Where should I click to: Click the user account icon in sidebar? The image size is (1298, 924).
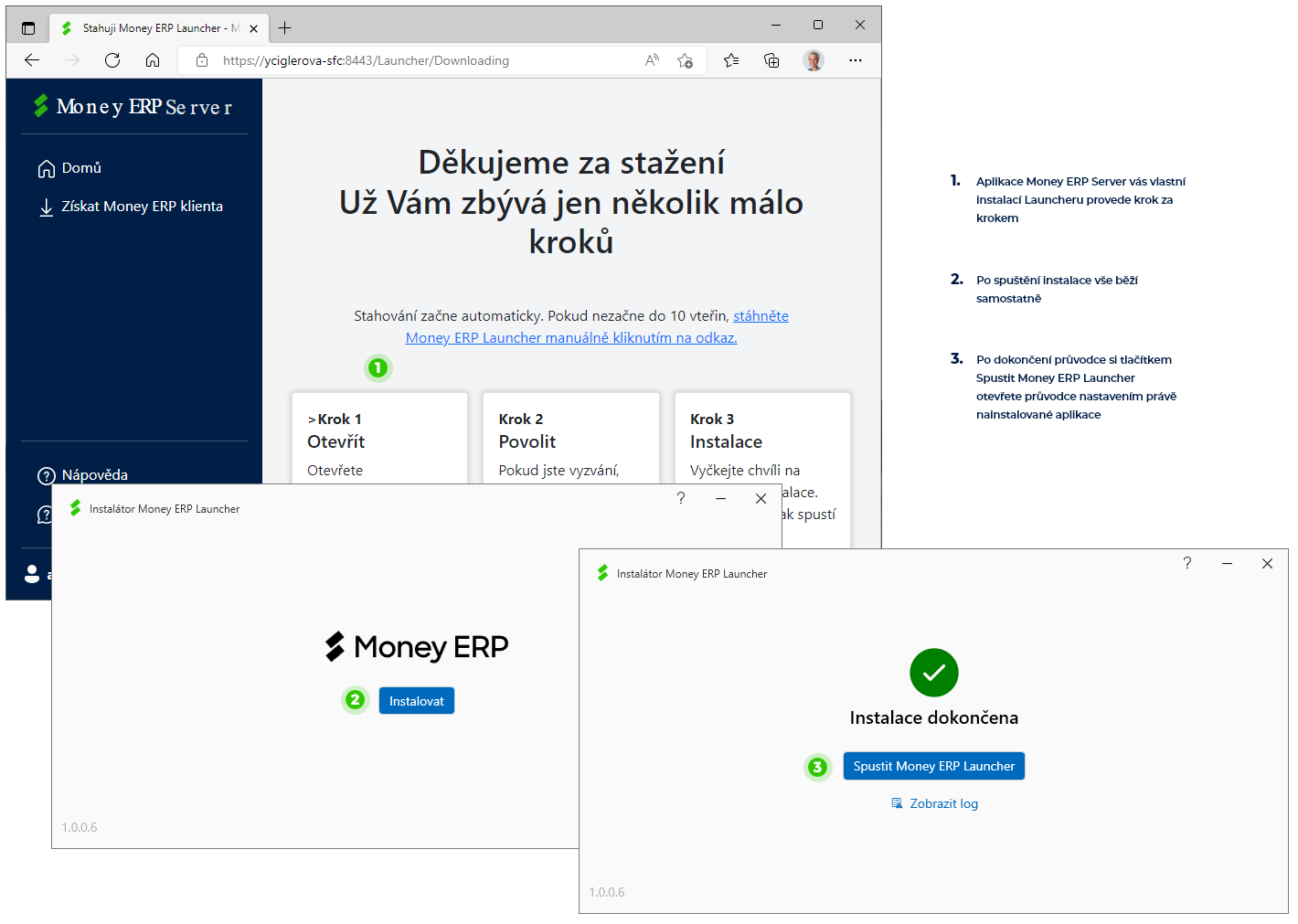(32, 574)
